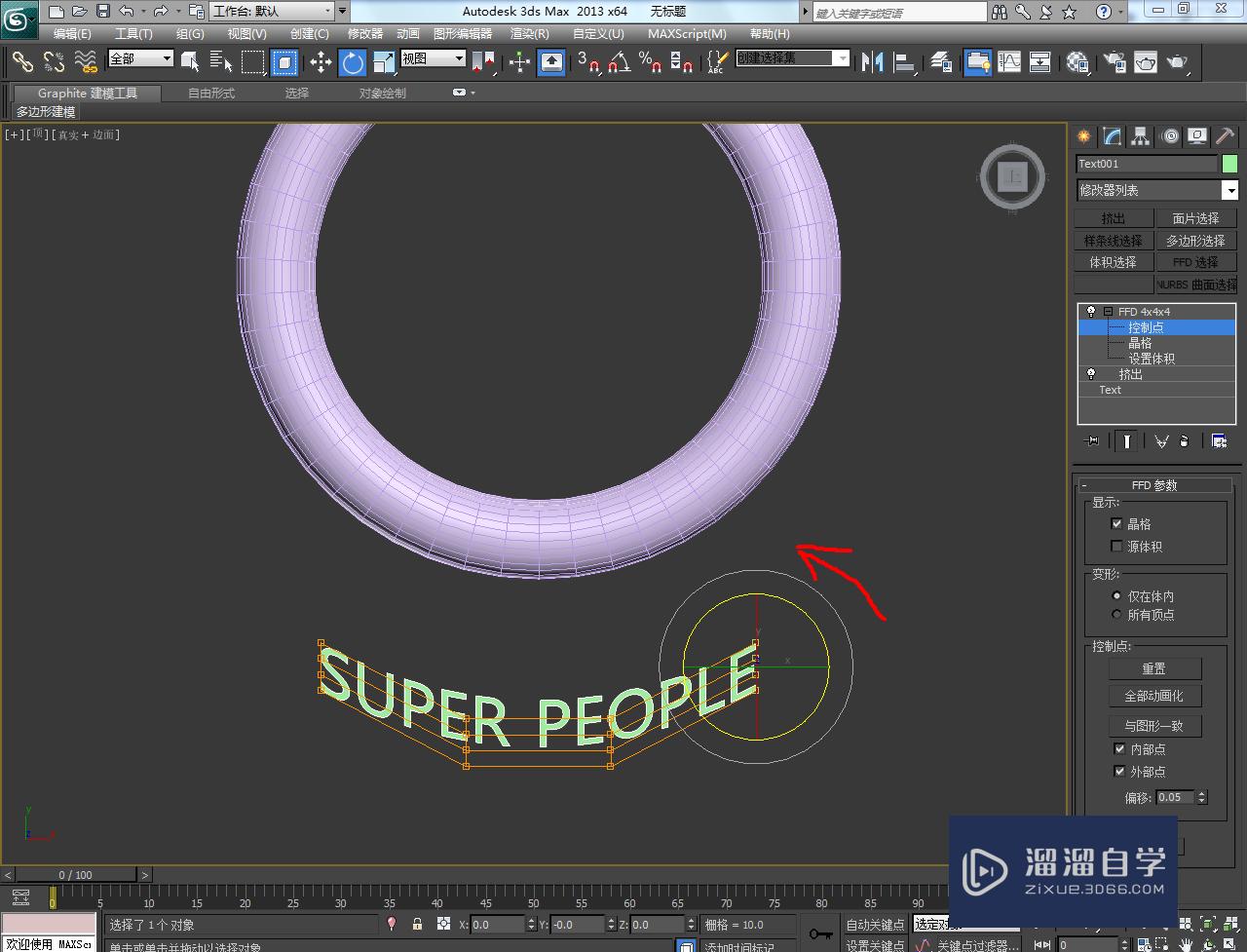Click the Pin Stack icon below modifier stack
This screenshot has width=1247, height=952.
pyautogui.click(x=1091, y=441)
